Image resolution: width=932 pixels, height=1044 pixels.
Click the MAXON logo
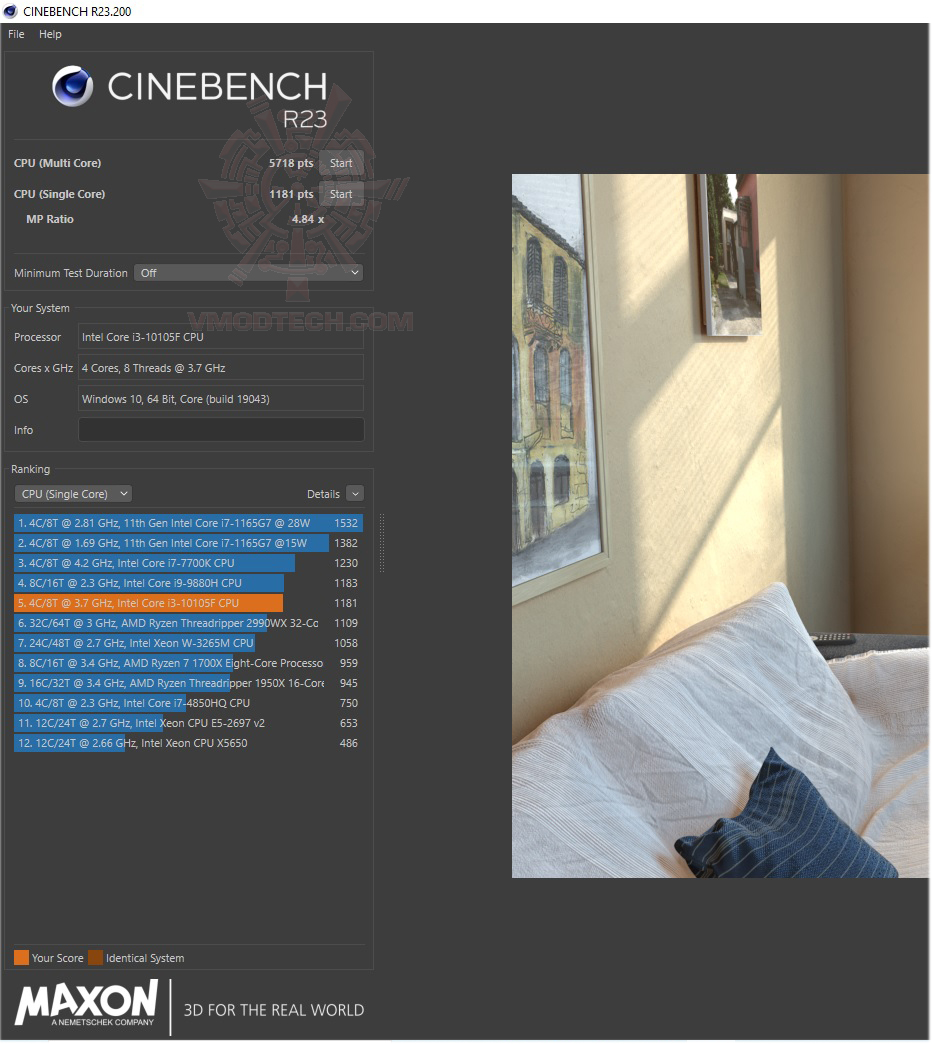(87, 1003)
